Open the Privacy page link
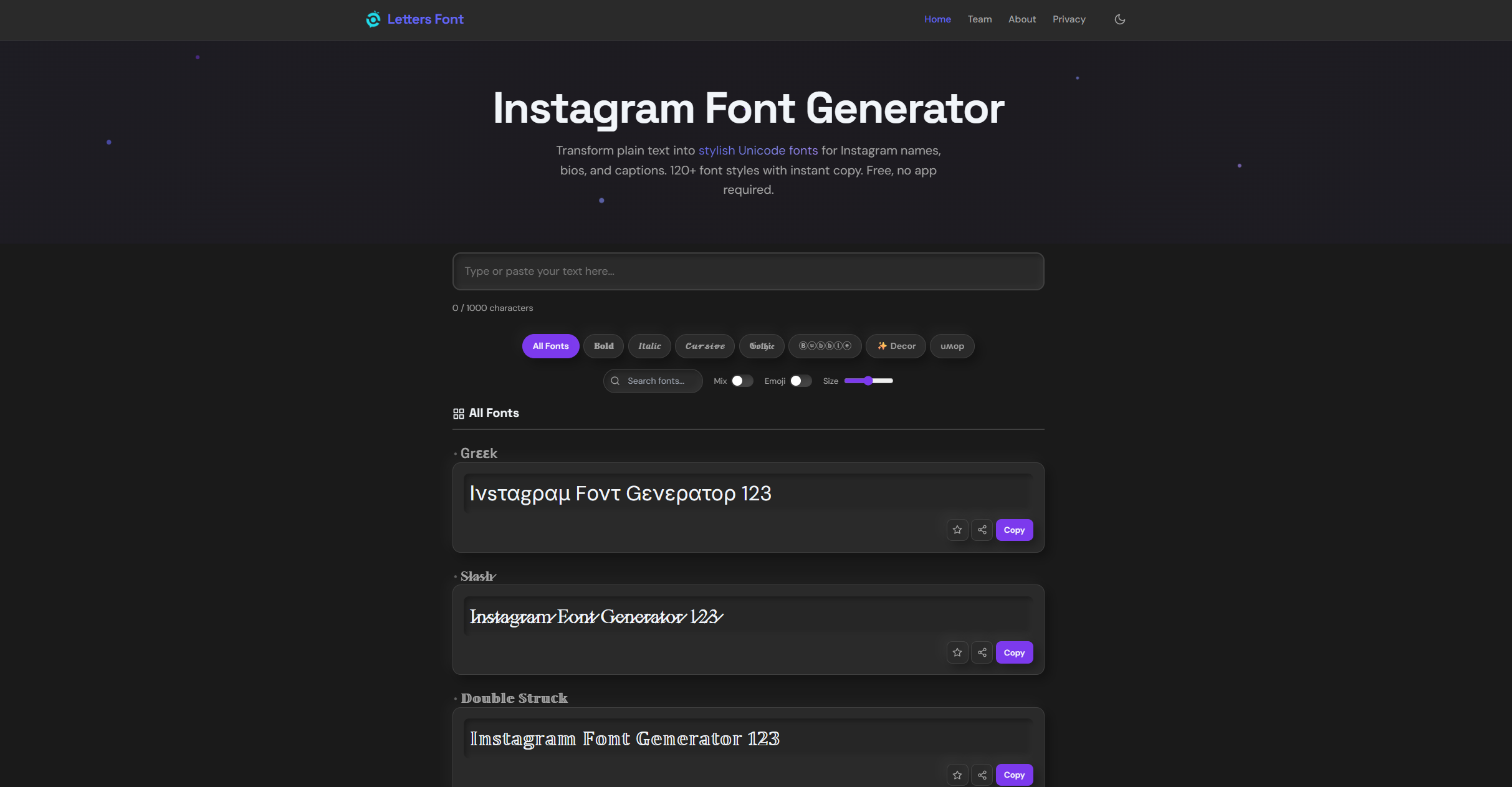The image size is (1512, 787). click(x=1069, y=19)
